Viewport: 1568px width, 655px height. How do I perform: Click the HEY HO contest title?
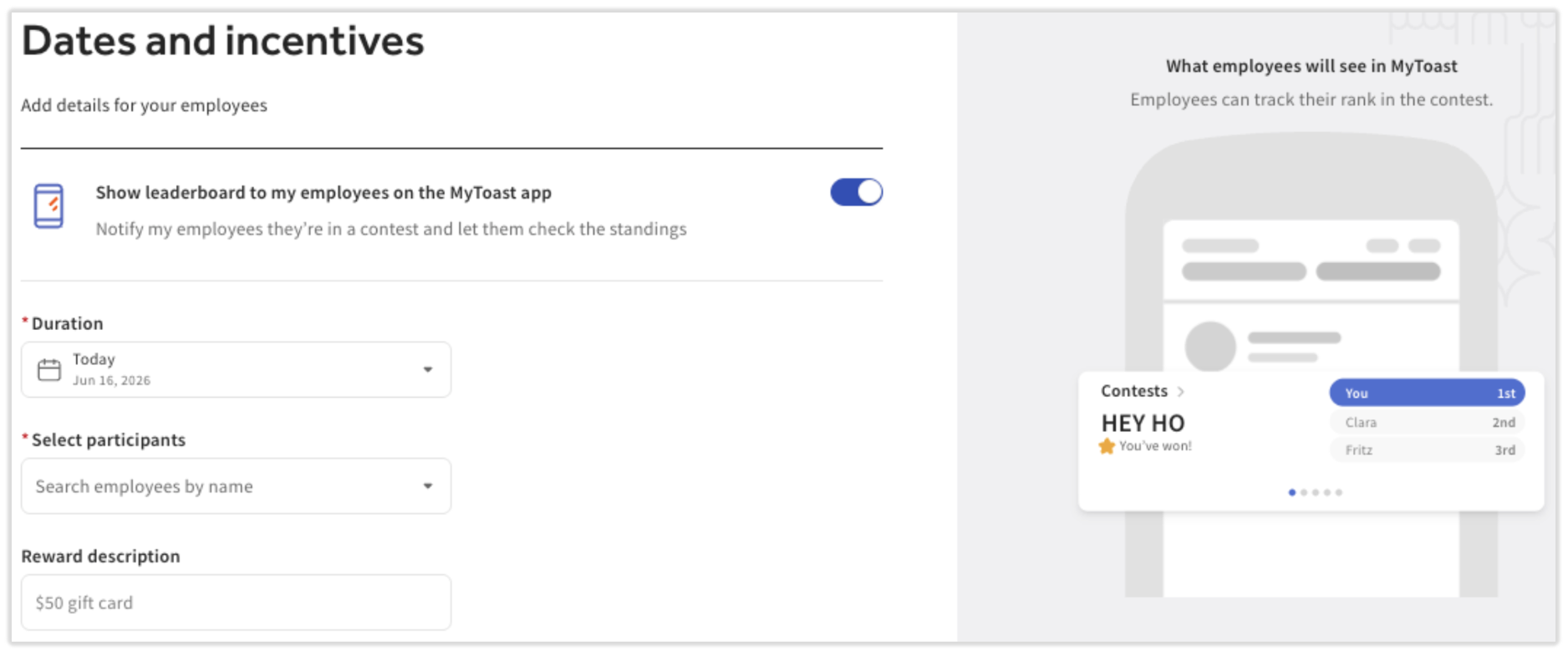[1143, 423]
